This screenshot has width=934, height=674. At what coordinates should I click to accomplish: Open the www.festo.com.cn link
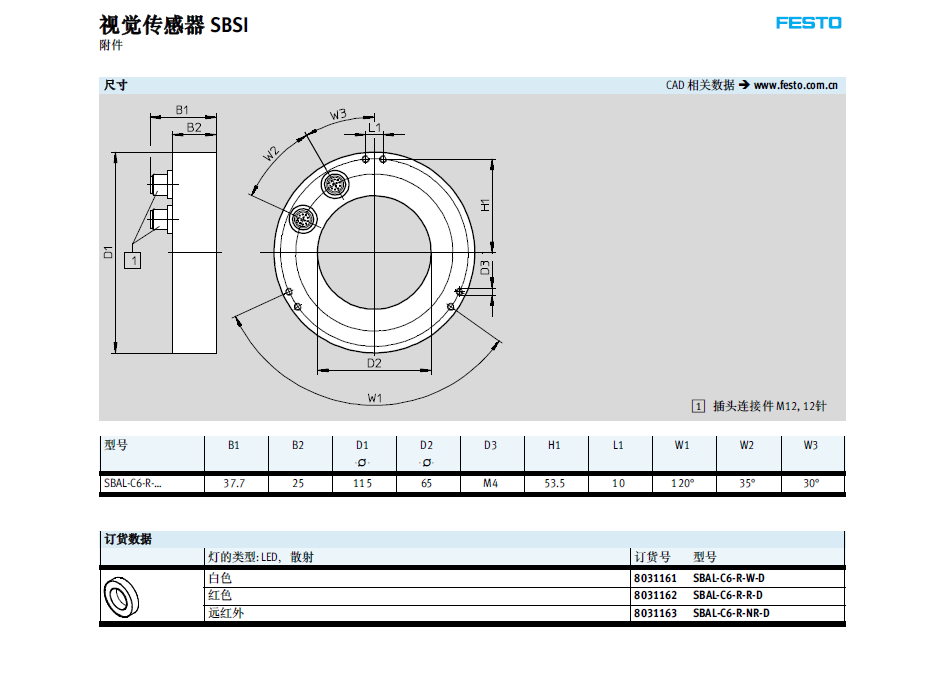795,85
